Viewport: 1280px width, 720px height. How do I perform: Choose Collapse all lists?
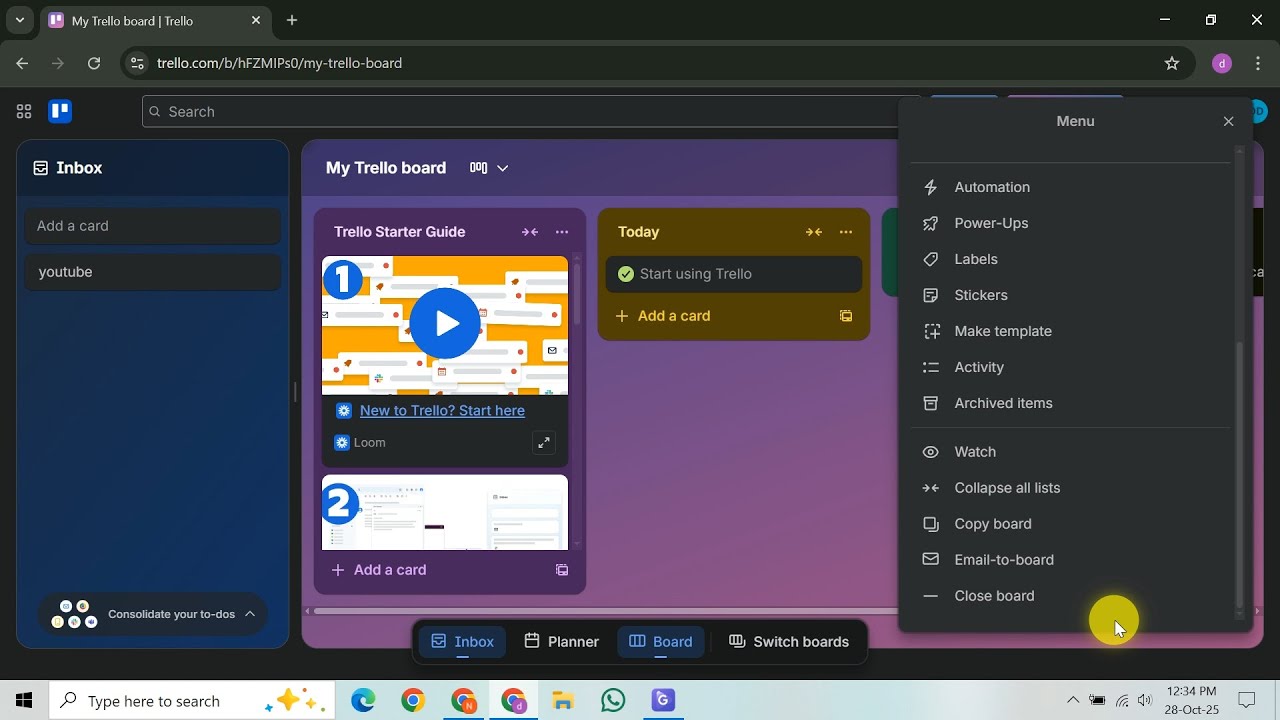click(1070, 488)
